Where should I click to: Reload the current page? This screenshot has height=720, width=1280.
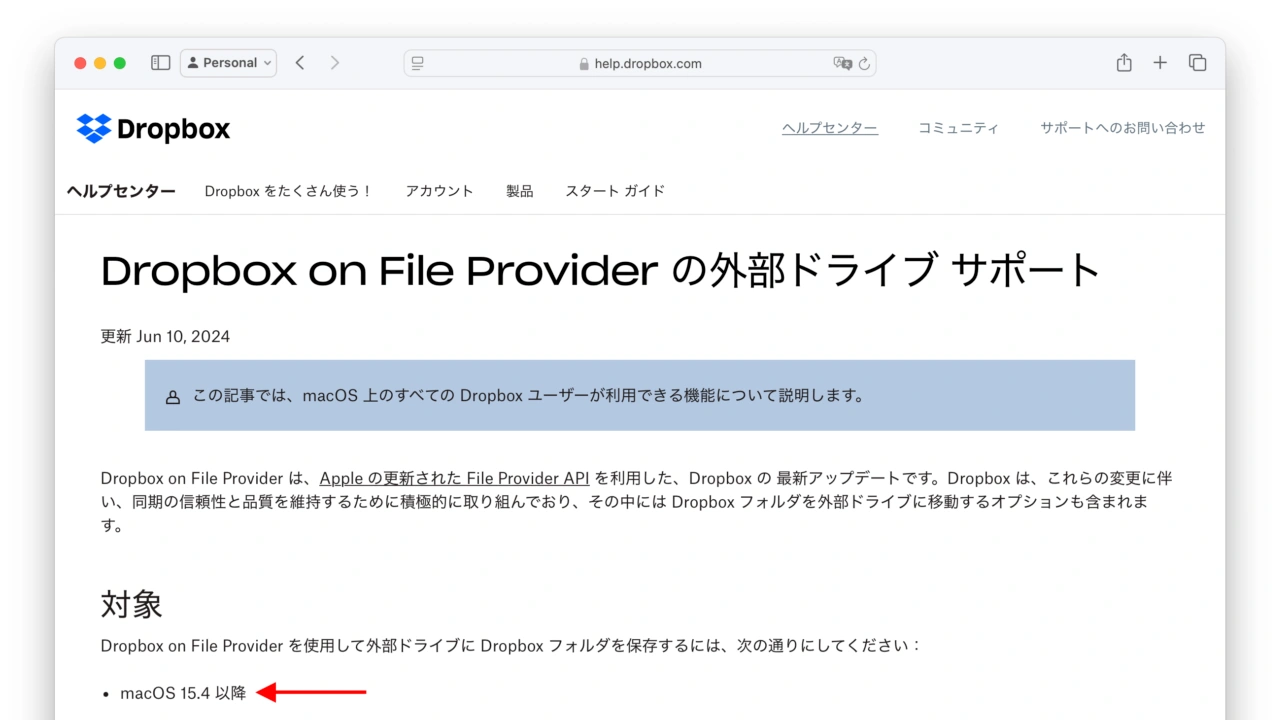click(x=865, y=63)
